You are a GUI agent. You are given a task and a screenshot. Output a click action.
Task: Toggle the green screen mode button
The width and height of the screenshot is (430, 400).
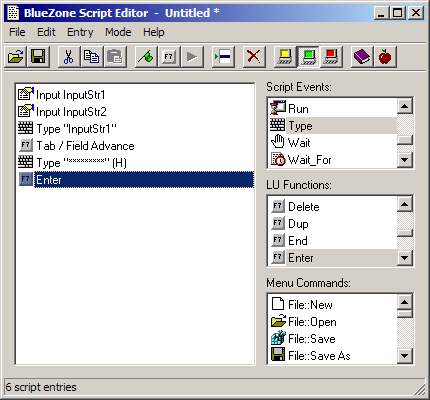tap(308, 57)
